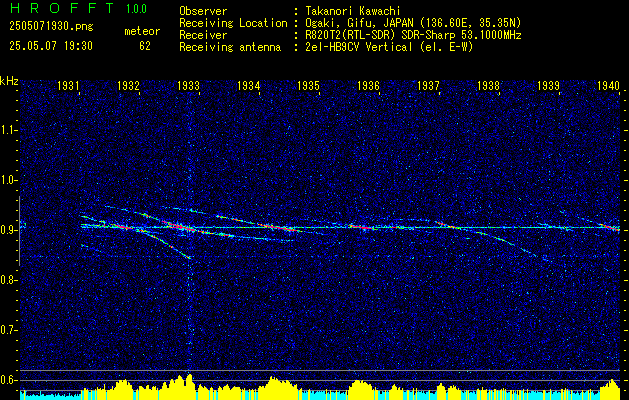
Task: Click the 0.6 kHz axis label
Action: (x=7, y=380)
